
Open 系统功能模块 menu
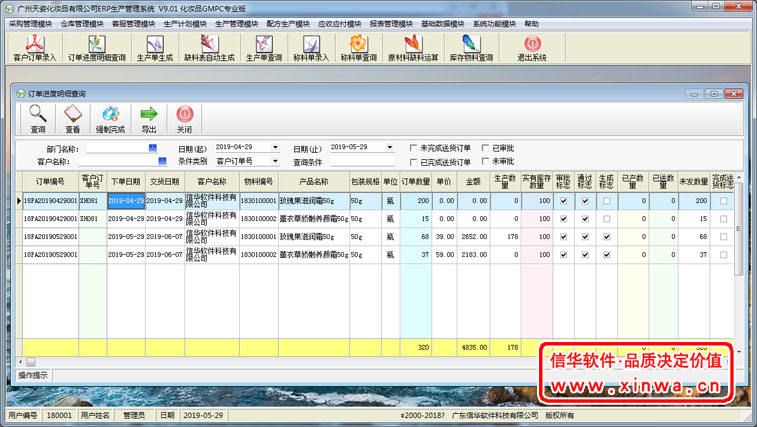coord(494,24)
